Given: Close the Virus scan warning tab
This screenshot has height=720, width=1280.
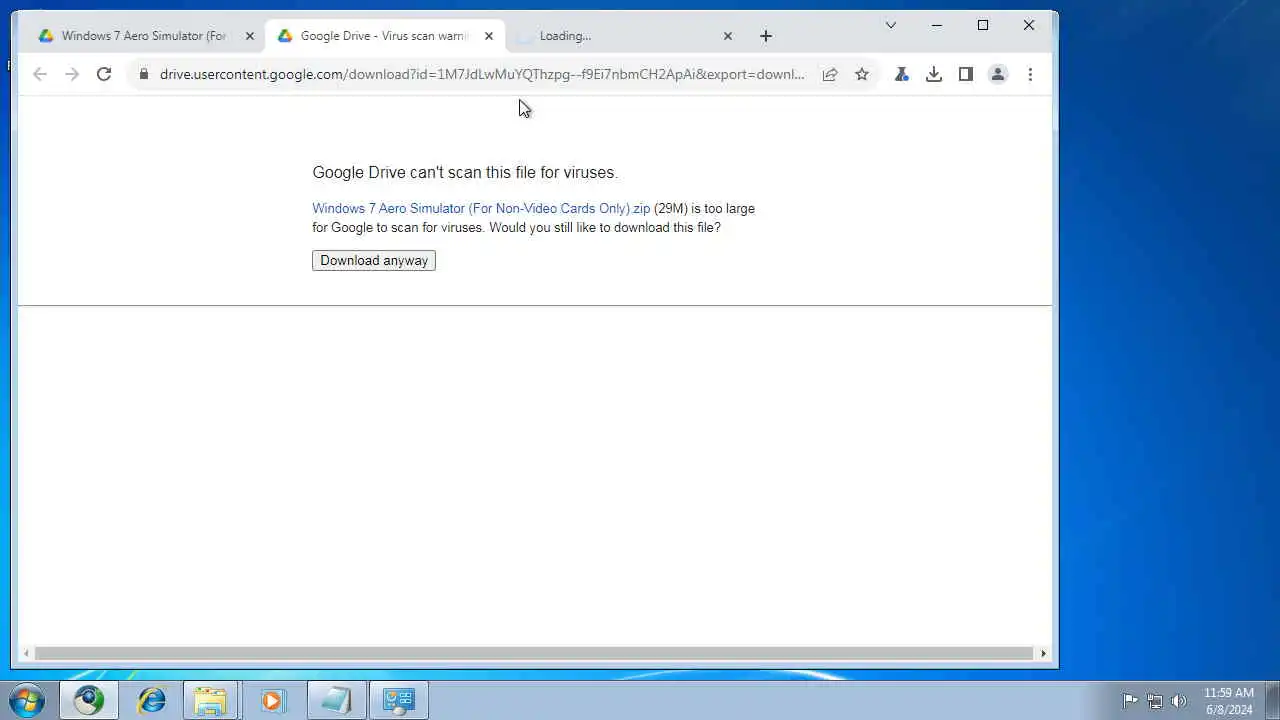Looking at the screenshot, I should point(489,36).
